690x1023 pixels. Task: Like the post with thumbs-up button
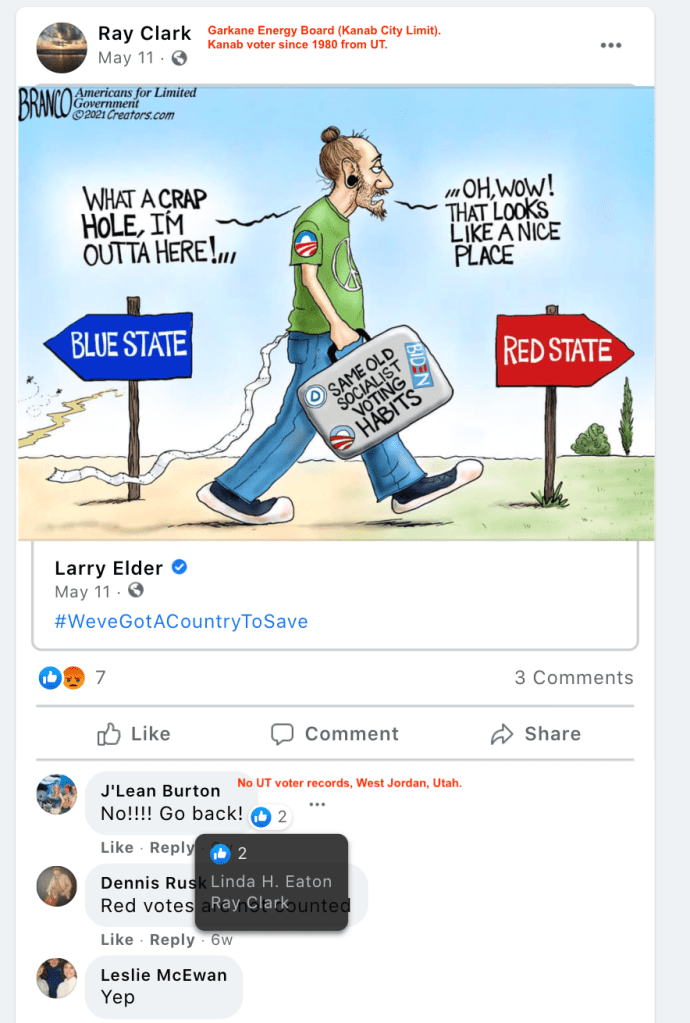[x=134, y=733]
